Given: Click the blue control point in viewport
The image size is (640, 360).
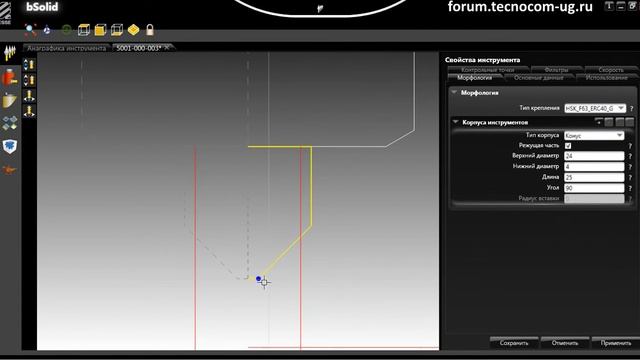Looking at the screenshot, I should point(258,279).
